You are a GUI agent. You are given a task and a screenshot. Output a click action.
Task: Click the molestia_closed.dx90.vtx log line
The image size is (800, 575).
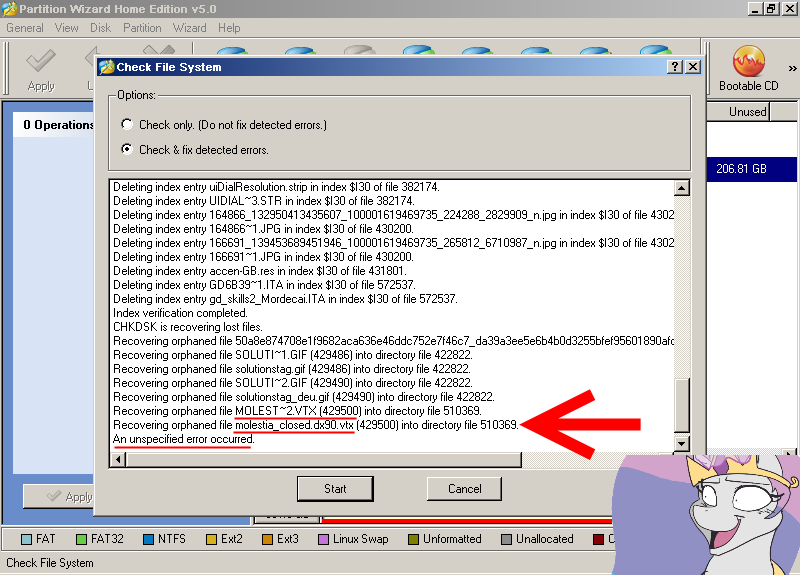coord(315,425)
